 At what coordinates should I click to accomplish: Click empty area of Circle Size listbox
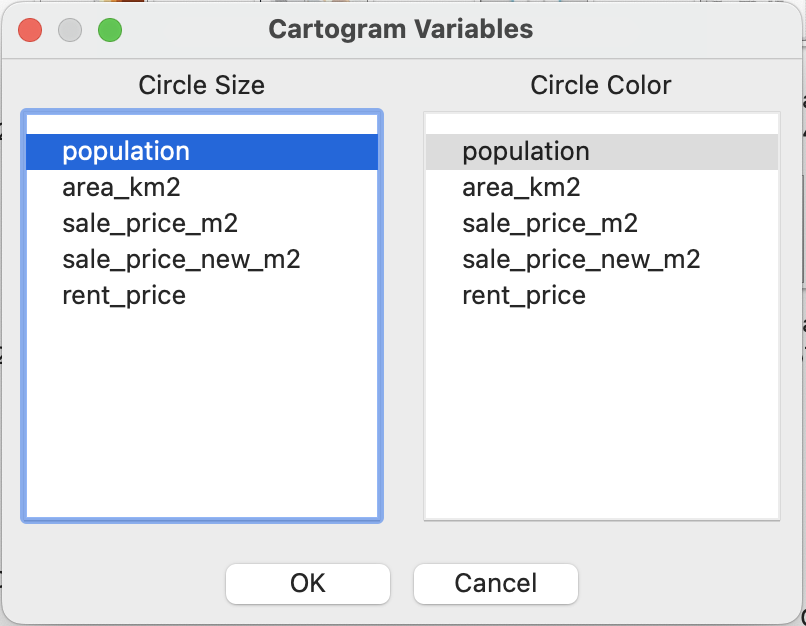coord(202,416)
